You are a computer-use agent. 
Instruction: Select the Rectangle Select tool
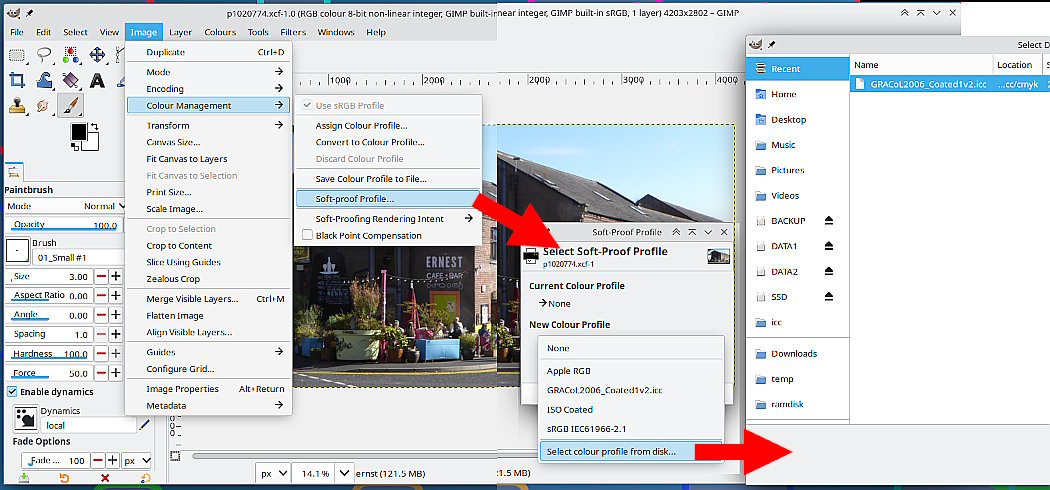(17, 55)
